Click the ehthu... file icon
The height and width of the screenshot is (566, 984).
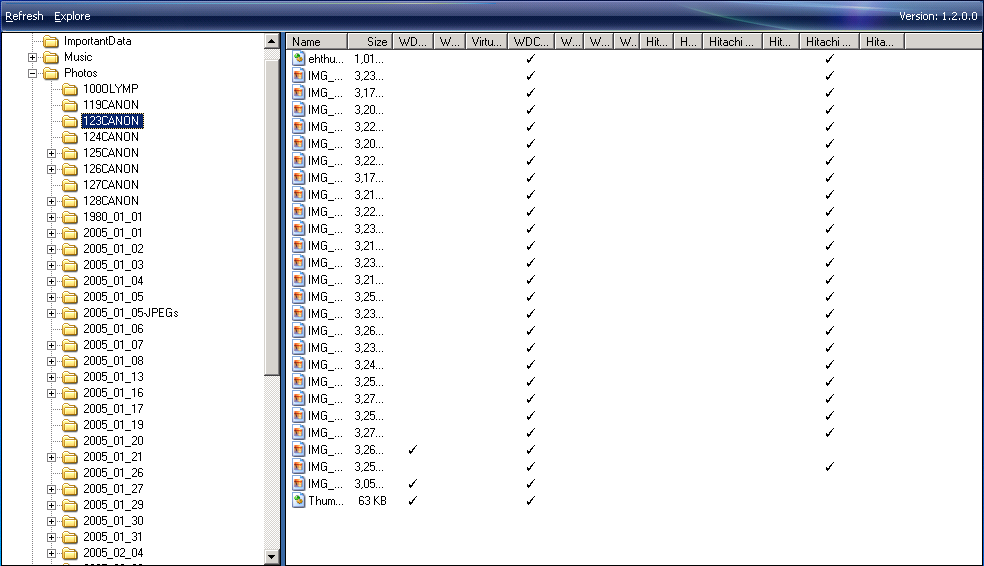[x=299, y=59]
